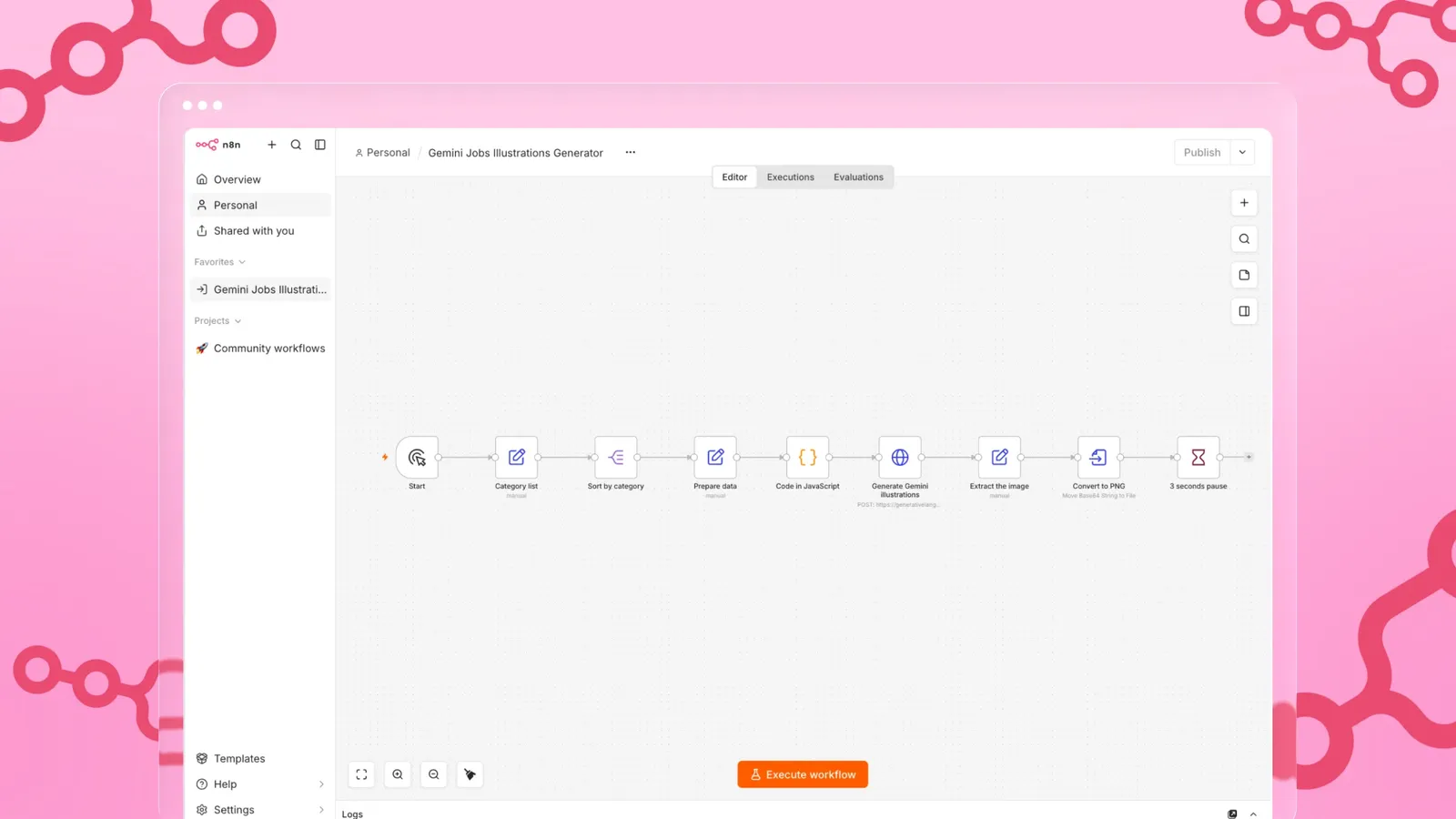Select the Convert to PNG node
The width and height of the screenshot is (1456, 819).
1098,457
